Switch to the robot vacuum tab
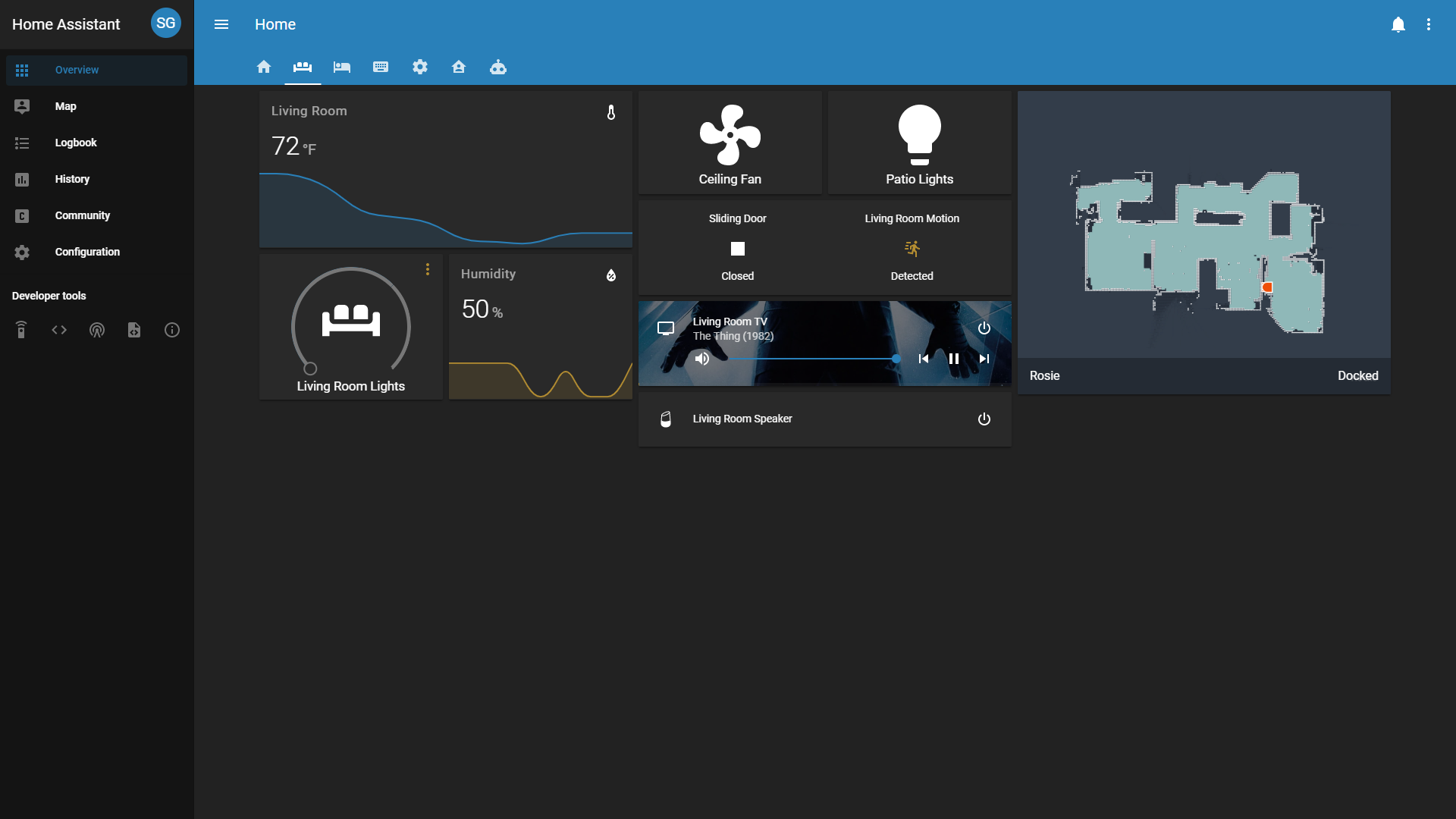 click(498, 67)
